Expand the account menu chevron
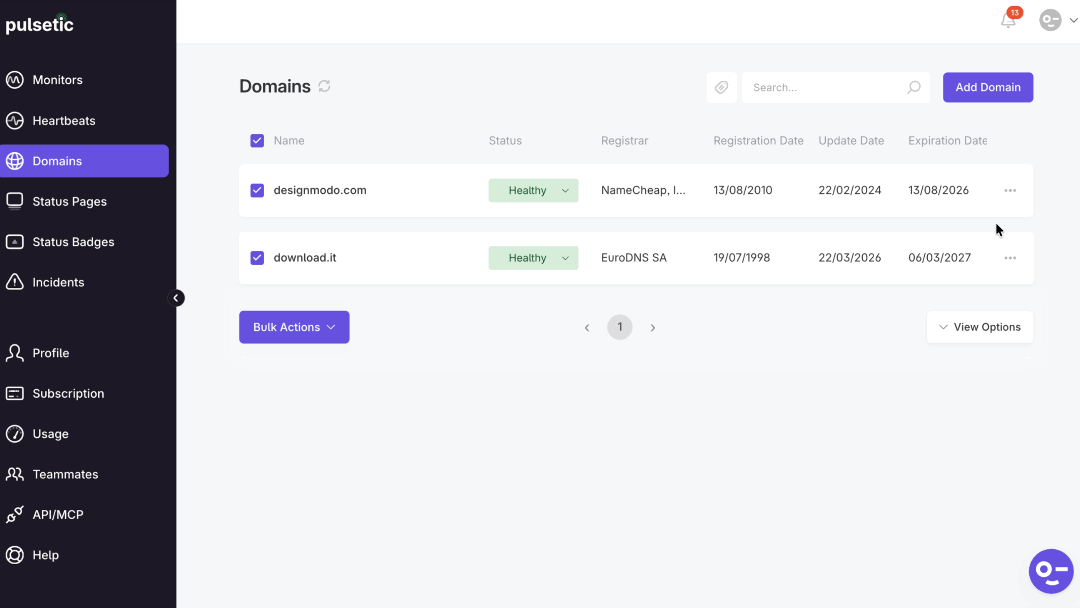The width and height of the screenshot is (1080, 608). point(1073,20)
